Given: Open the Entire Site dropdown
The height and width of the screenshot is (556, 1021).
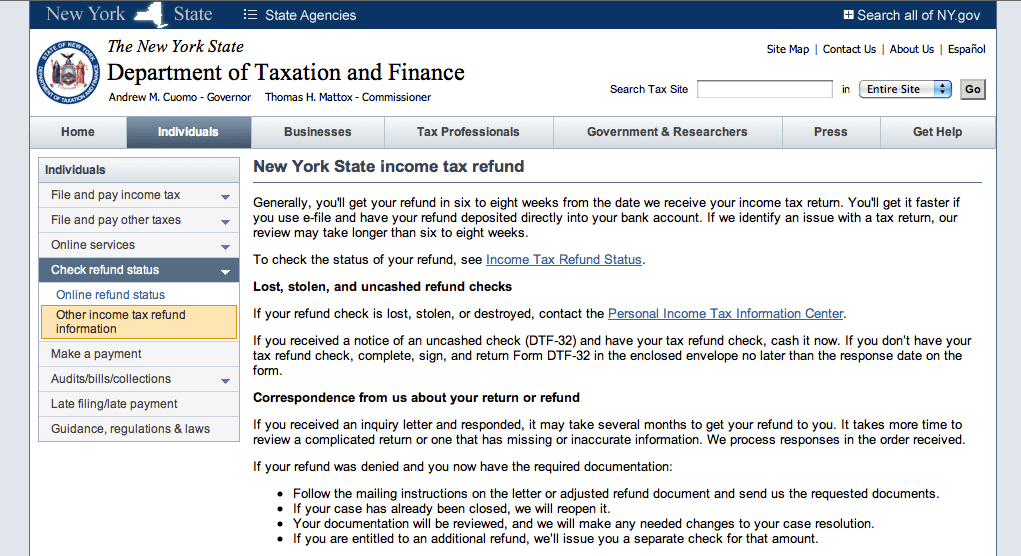Looking at the screenshot, I should pos(905,89).
